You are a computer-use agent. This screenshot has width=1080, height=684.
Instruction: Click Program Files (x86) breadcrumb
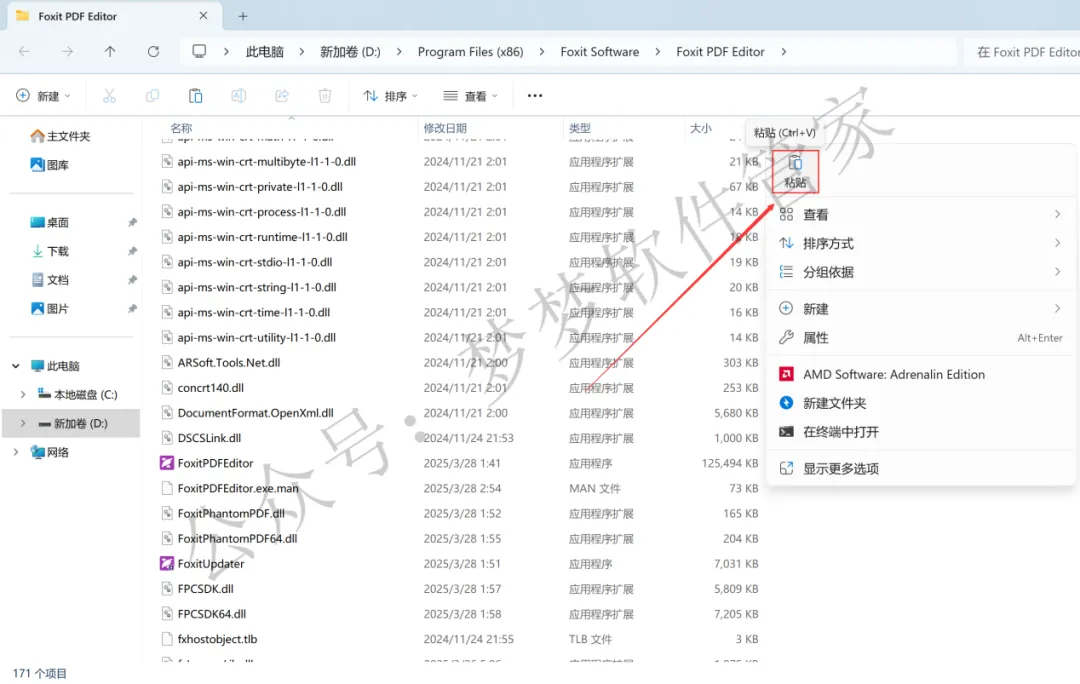470,52
